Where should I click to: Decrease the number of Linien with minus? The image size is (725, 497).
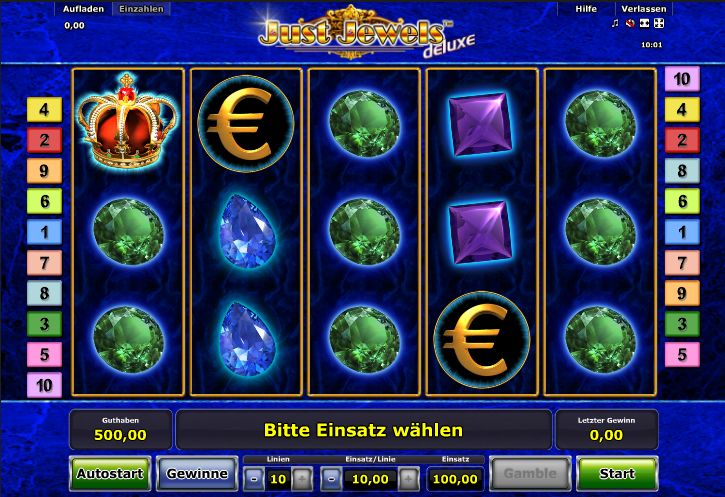tap(254, 479)
